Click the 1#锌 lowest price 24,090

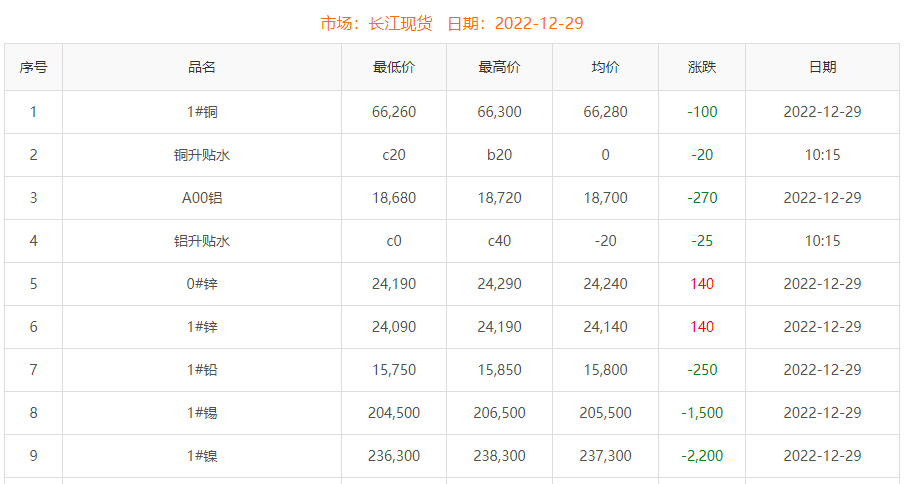coord(394,327)
